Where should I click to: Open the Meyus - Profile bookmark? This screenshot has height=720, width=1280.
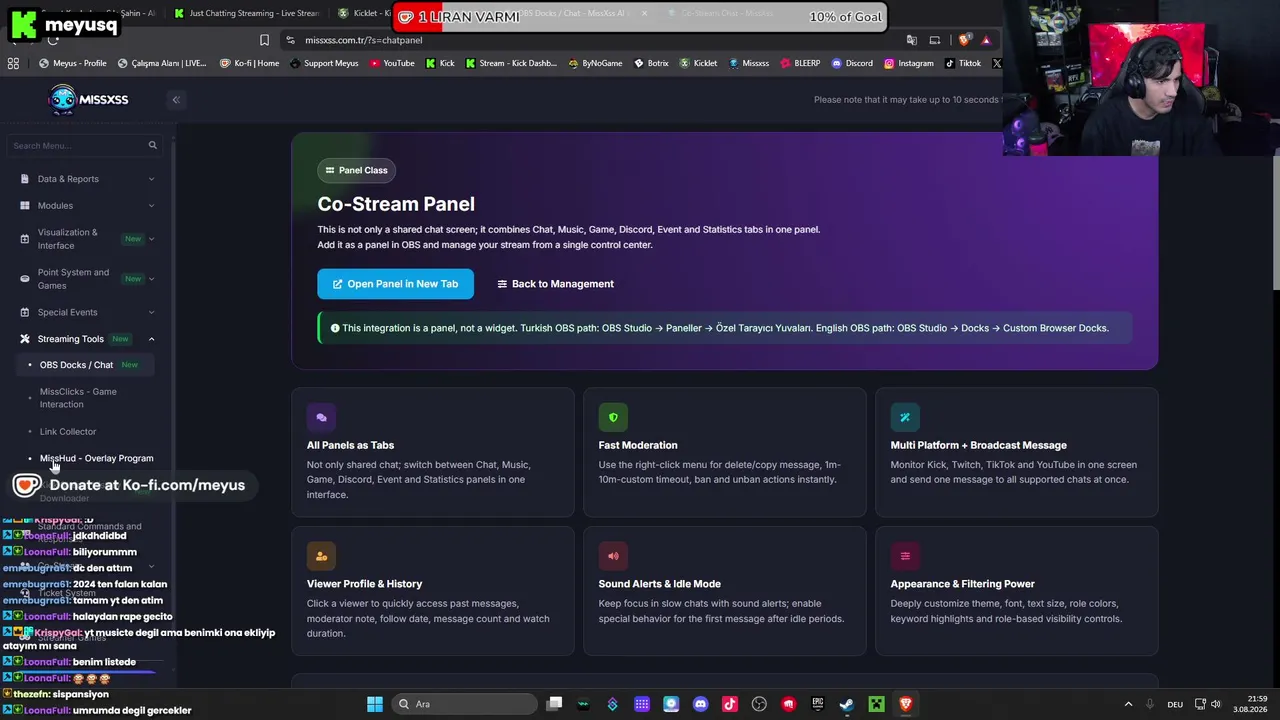click(73, 63)
